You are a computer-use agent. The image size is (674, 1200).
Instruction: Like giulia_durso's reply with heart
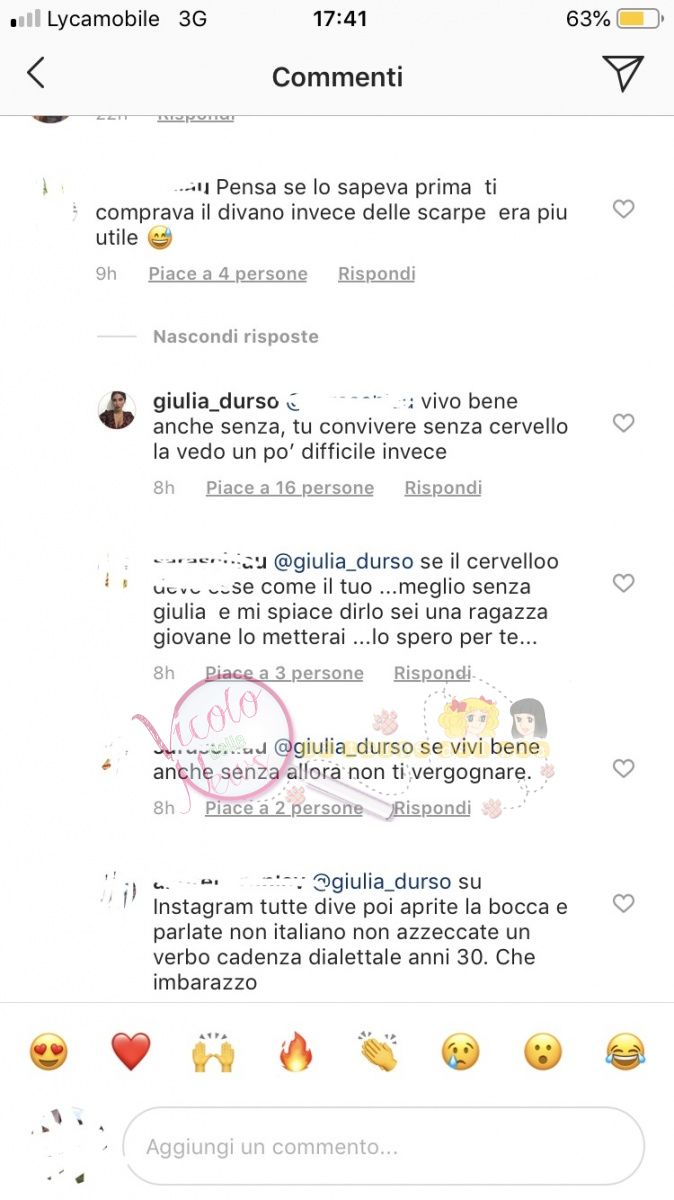[x=623, y=423]
